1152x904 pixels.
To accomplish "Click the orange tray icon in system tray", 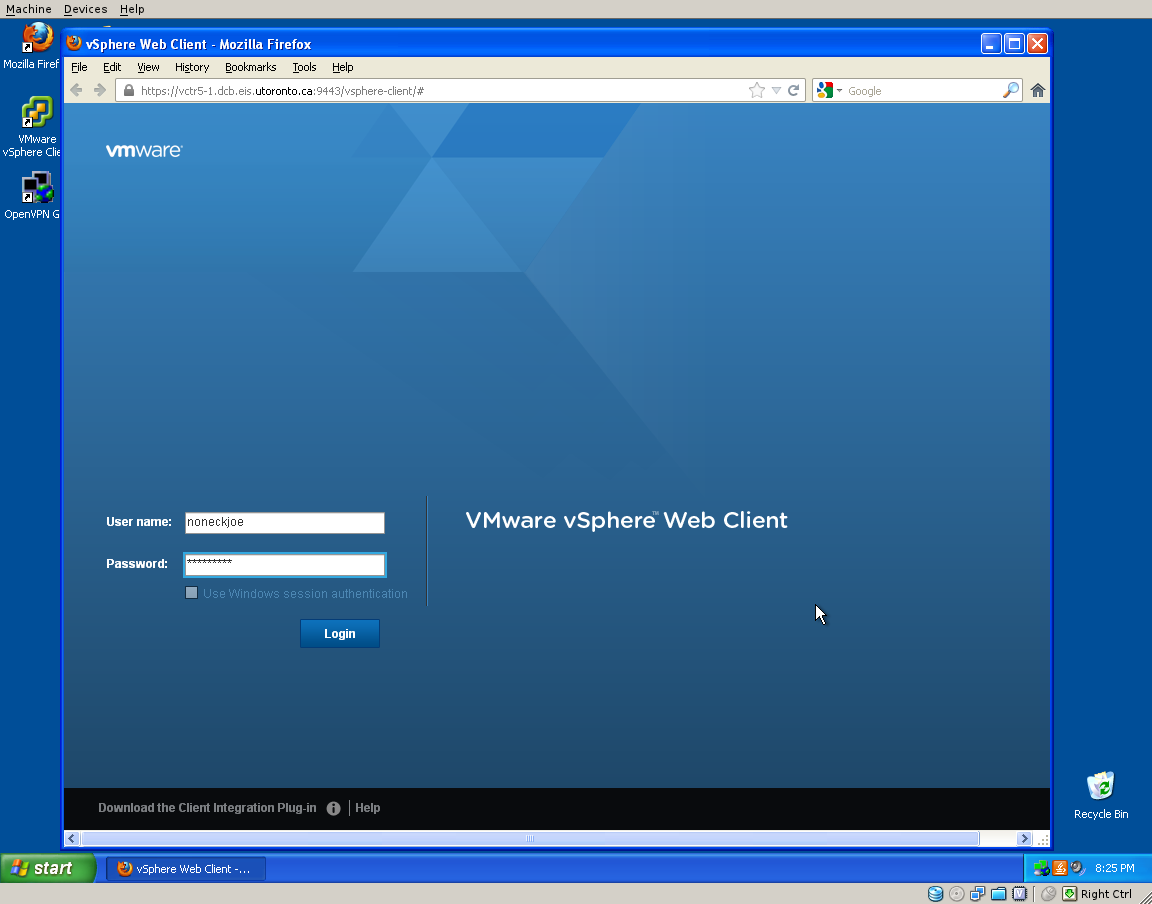I will point(1059,868).
